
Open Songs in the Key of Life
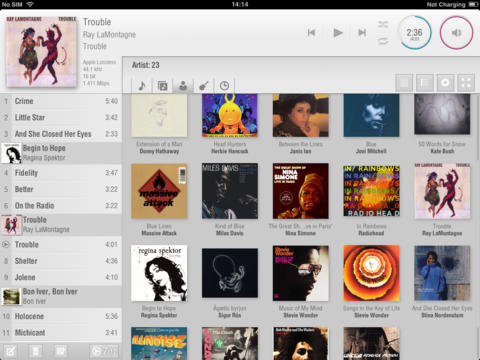pos(371,273)
